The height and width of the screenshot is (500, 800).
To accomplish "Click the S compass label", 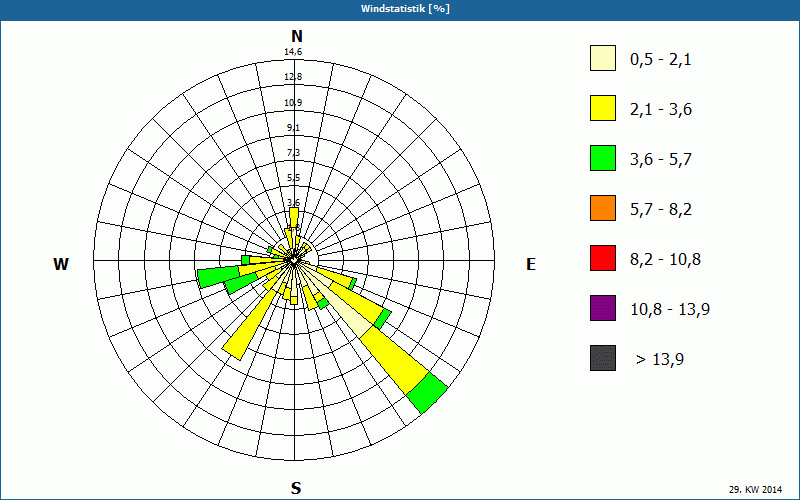I will point(296,488).
